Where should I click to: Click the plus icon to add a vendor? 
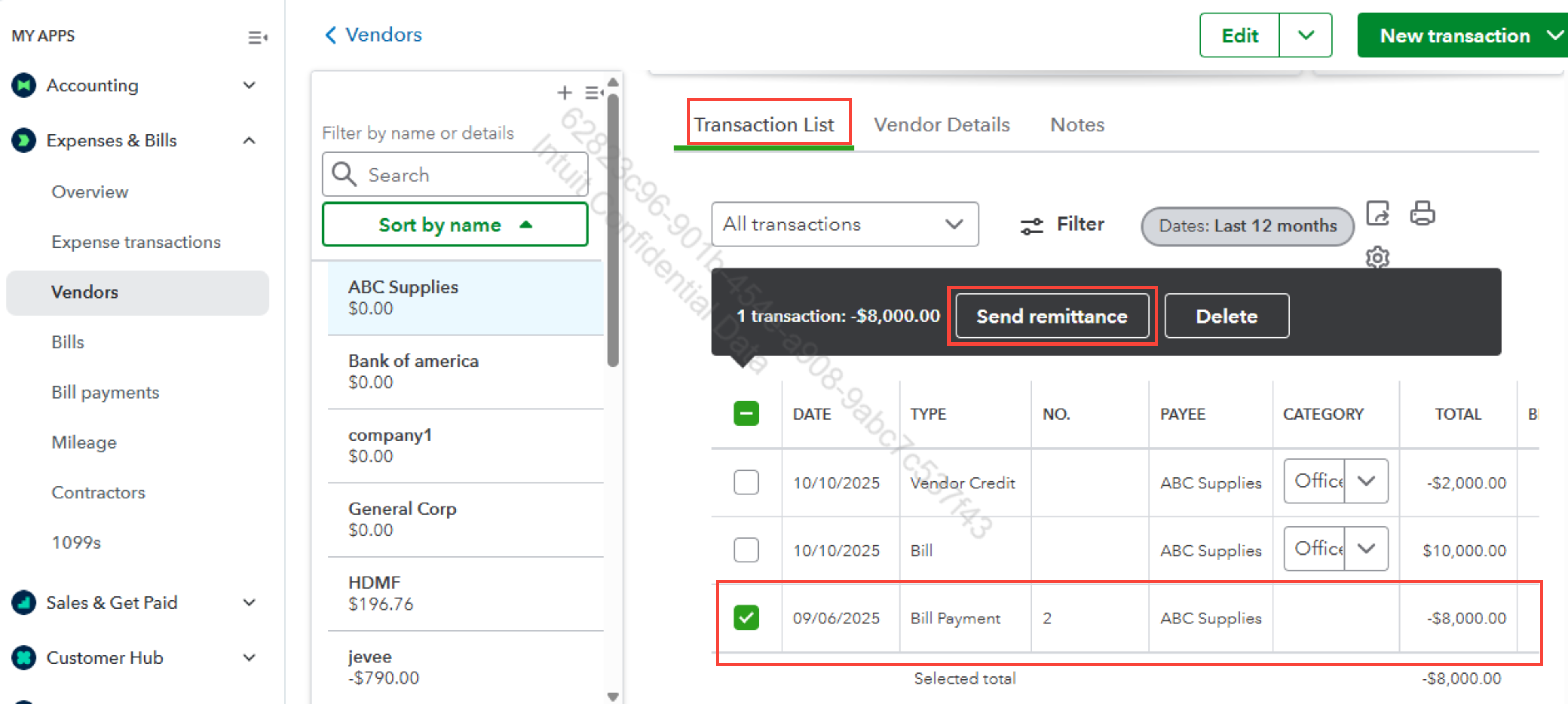tap(564, 93)
